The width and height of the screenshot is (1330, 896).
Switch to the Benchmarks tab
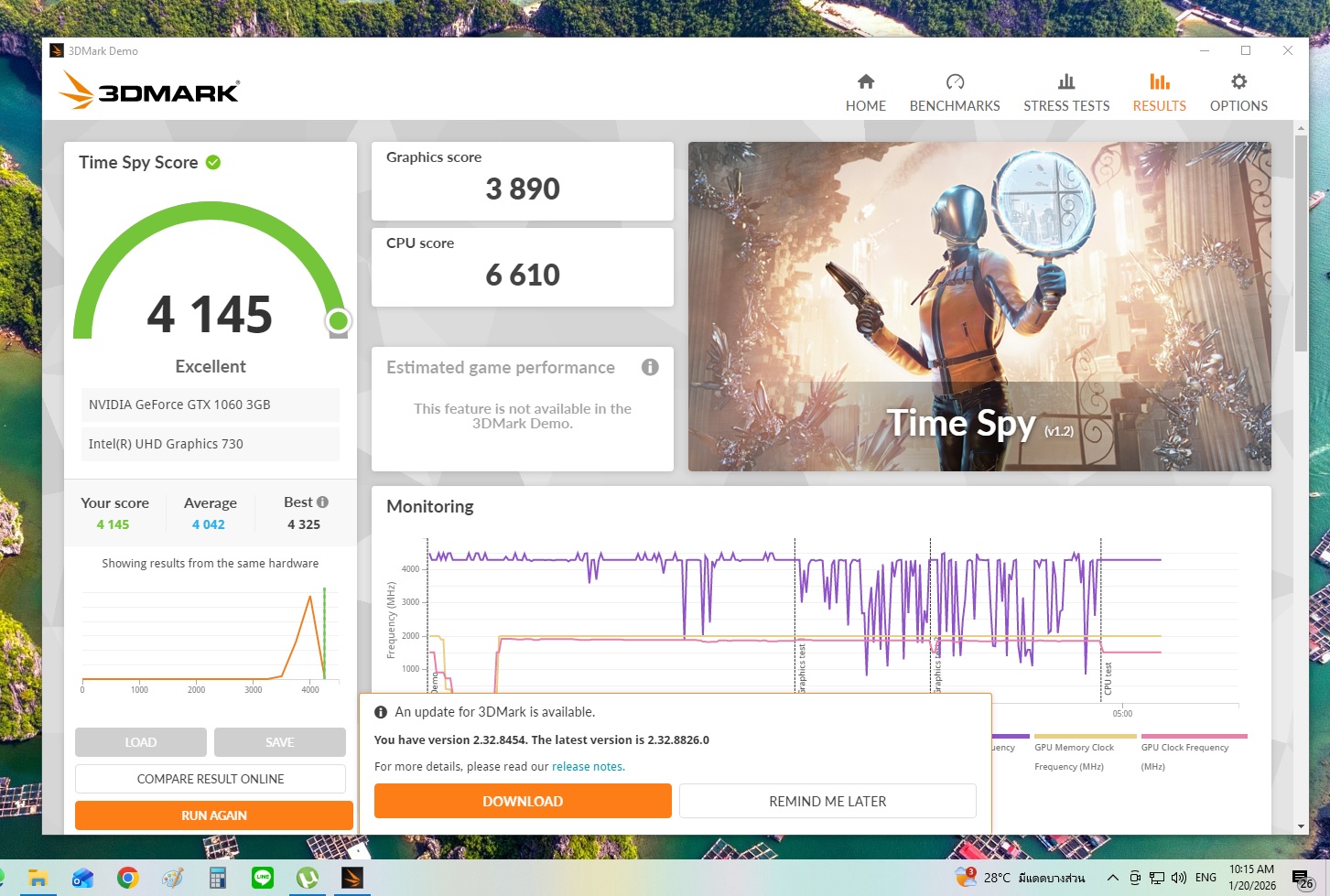point(955,92)
